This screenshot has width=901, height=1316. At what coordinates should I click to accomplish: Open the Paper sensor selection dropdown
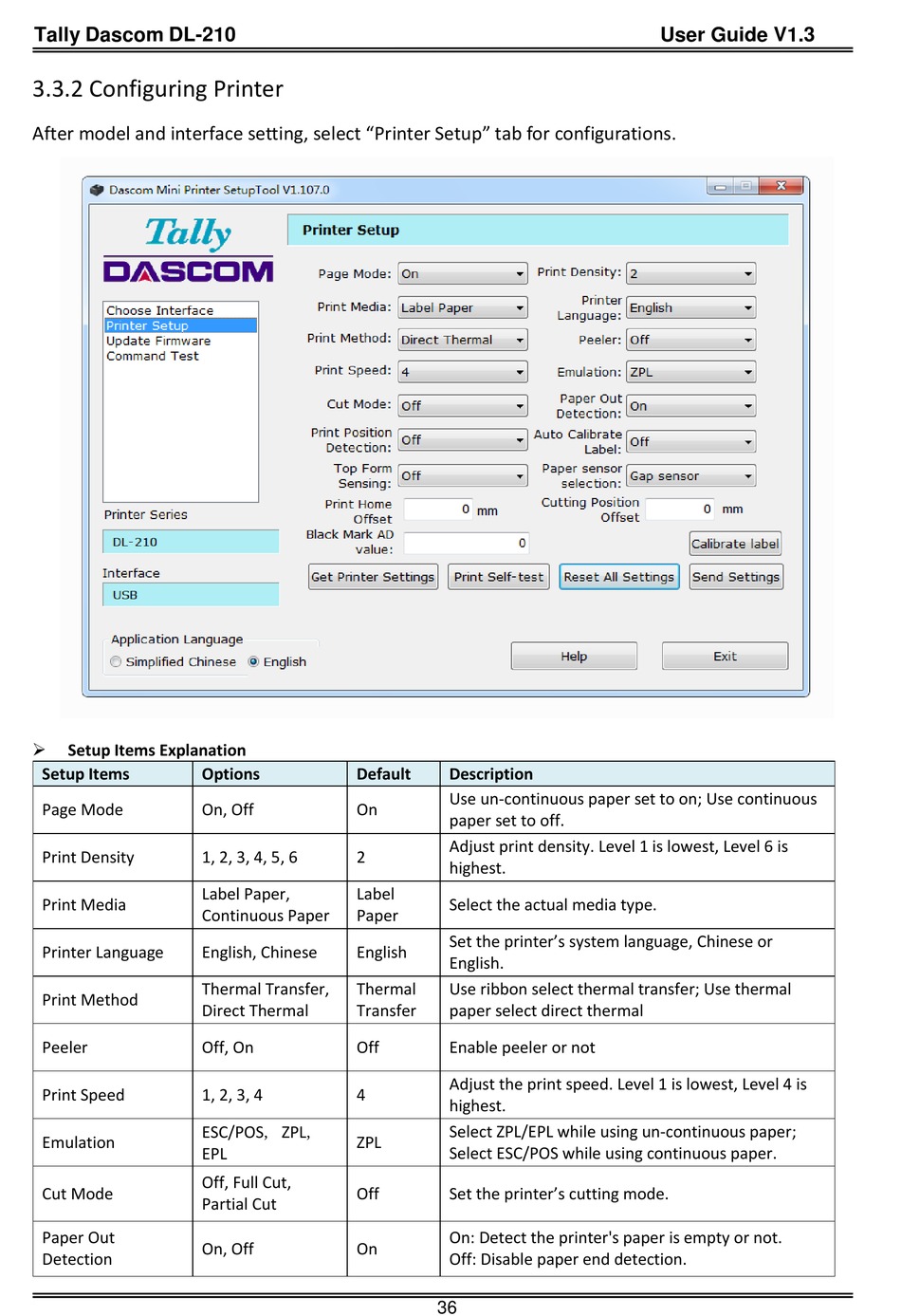pyautogui.click(x=691, y=475)
